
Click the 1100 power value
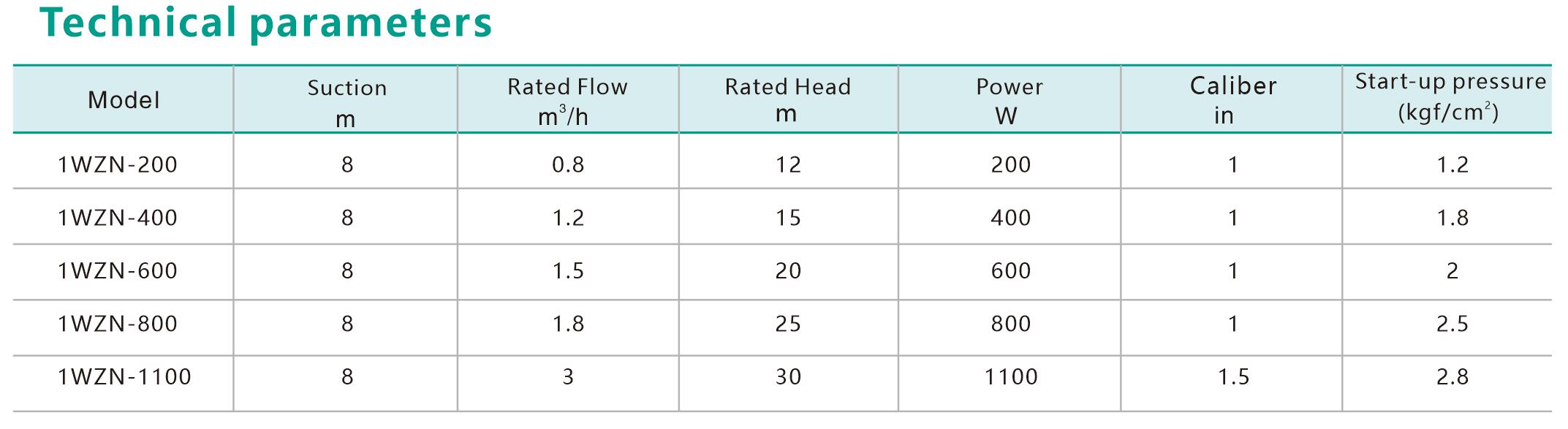click(x=1011, y=377)
